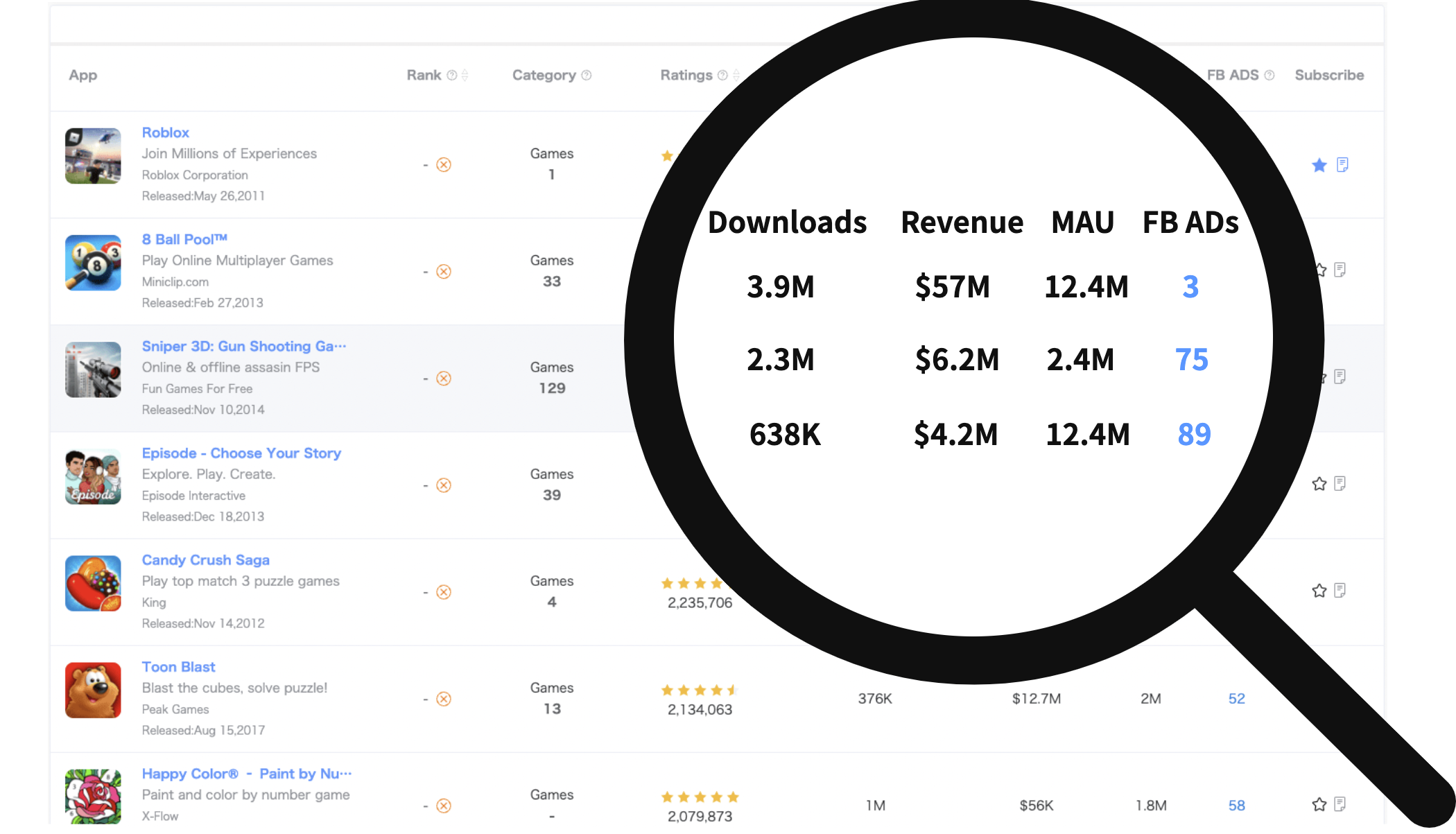Open the Happy Color® Paint by Number link

coord(247,773)
